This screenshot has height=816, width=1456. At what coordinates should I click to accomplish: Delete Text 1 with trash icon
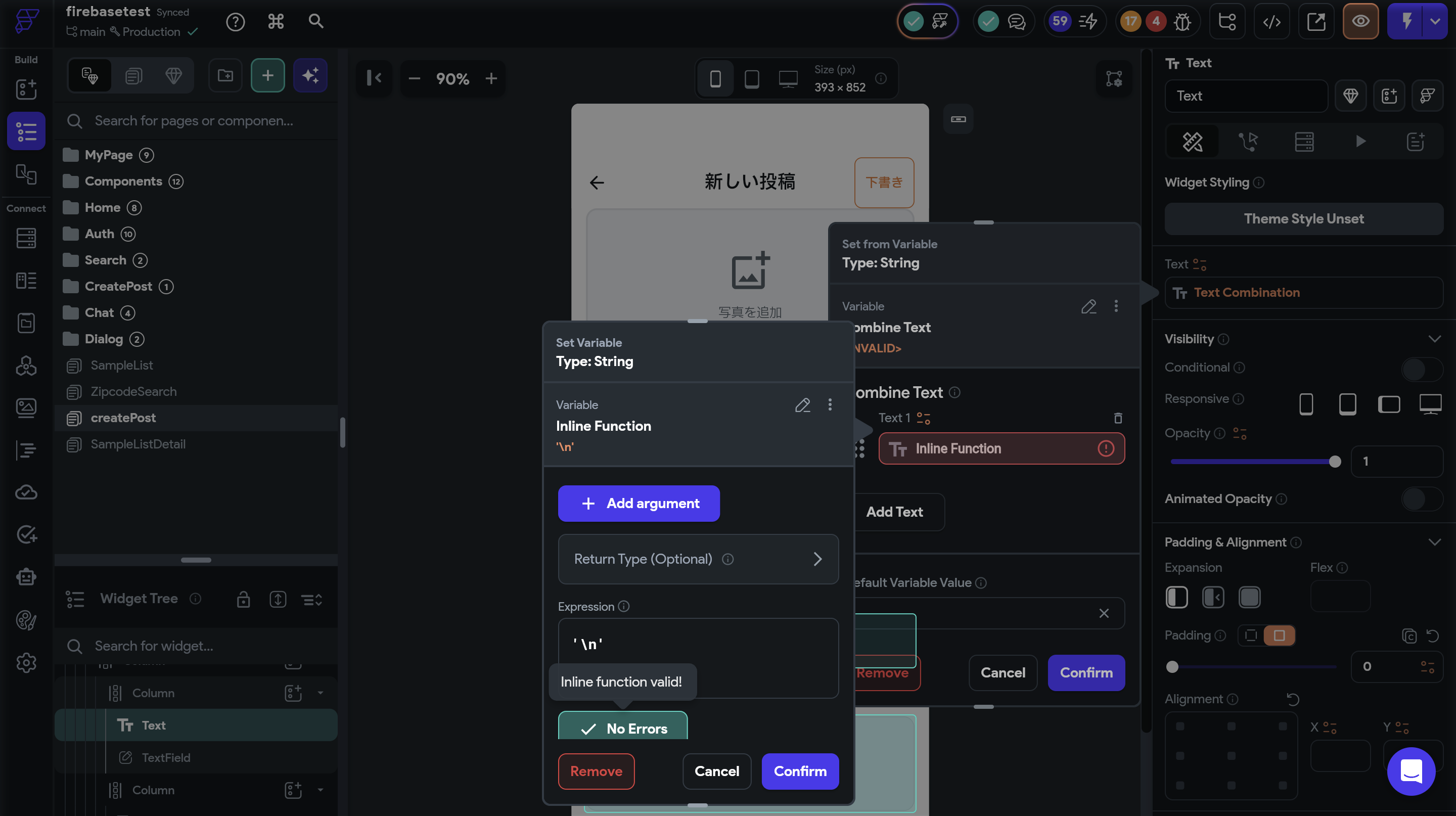pyautogui.click(x=1117, y=418)
